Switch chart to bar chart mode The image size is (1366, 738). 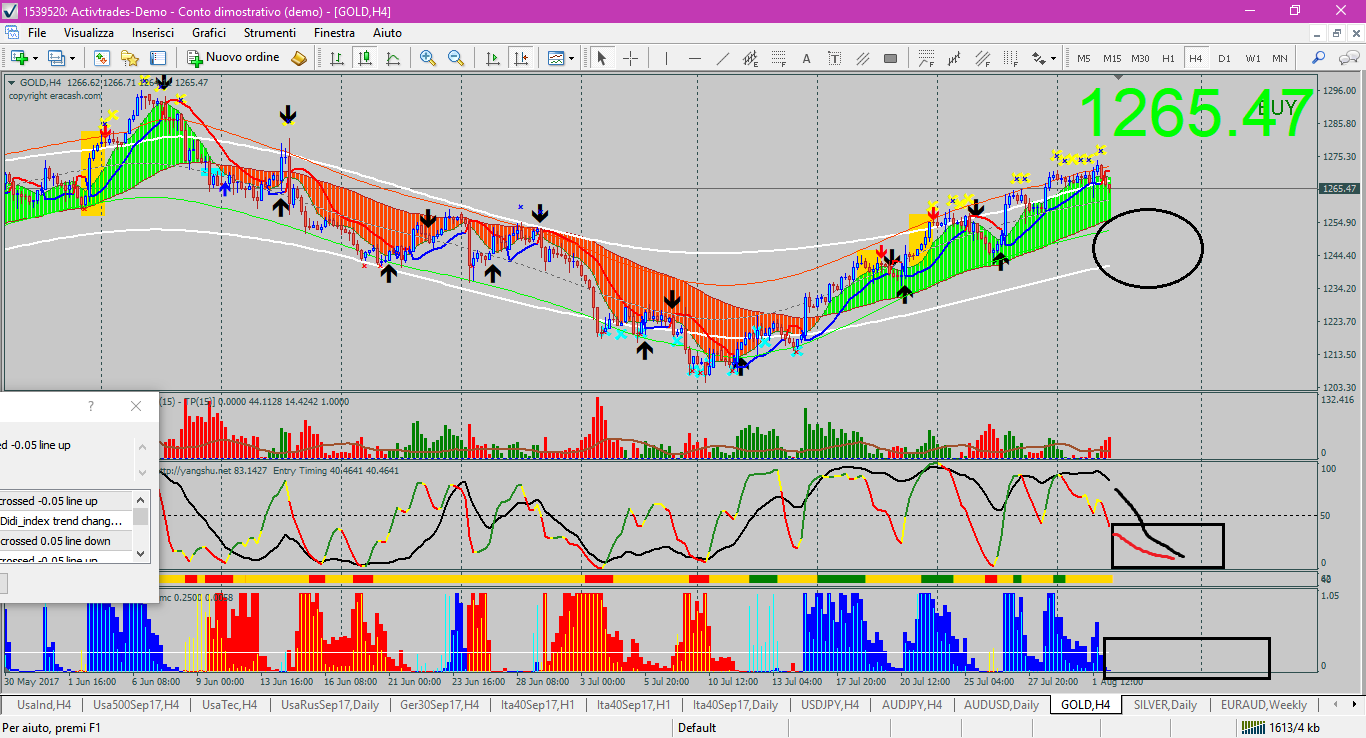[x=337, y=58]
